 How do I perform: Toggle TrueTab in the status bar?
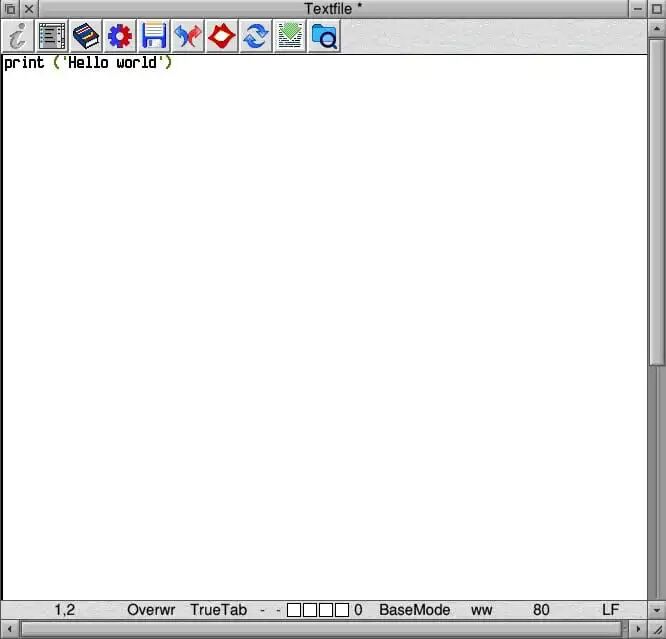tap(218, 610)
